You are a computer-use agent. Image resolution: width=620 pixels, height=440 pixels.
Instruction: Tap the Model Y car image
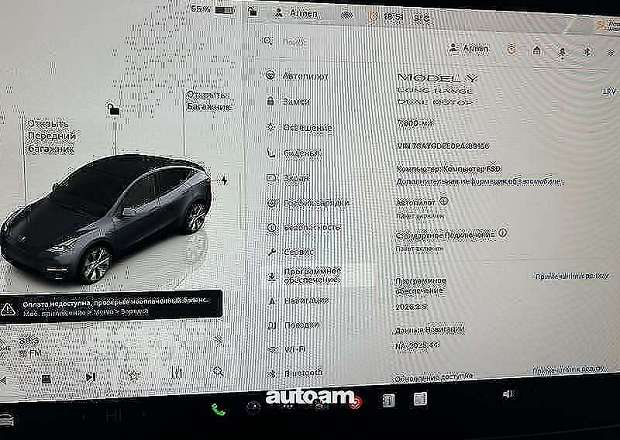pyautogui.click(x=106, y=217)
